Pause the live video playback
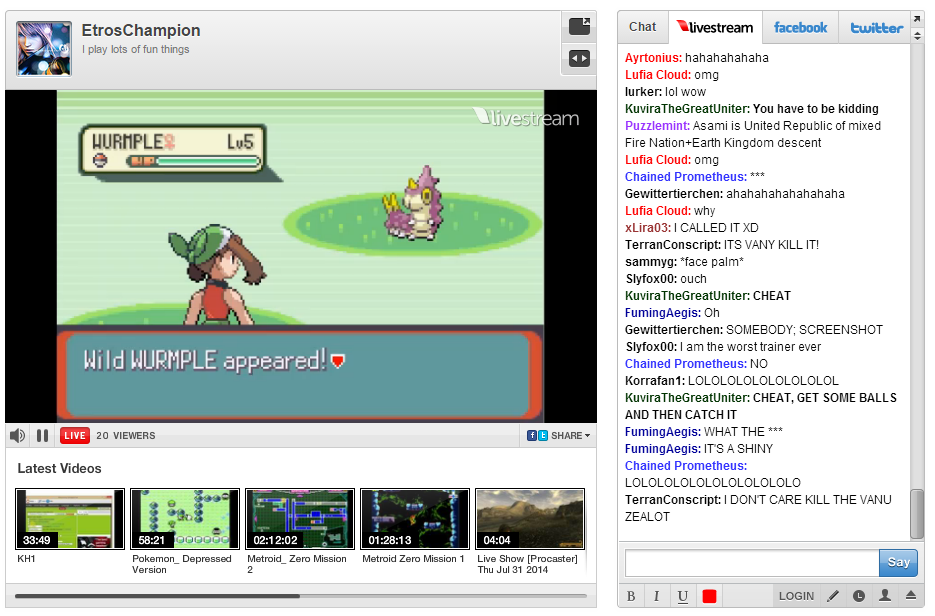Viewport: 935px width, 616px height. pyautogui.click(x=42, y=436)
